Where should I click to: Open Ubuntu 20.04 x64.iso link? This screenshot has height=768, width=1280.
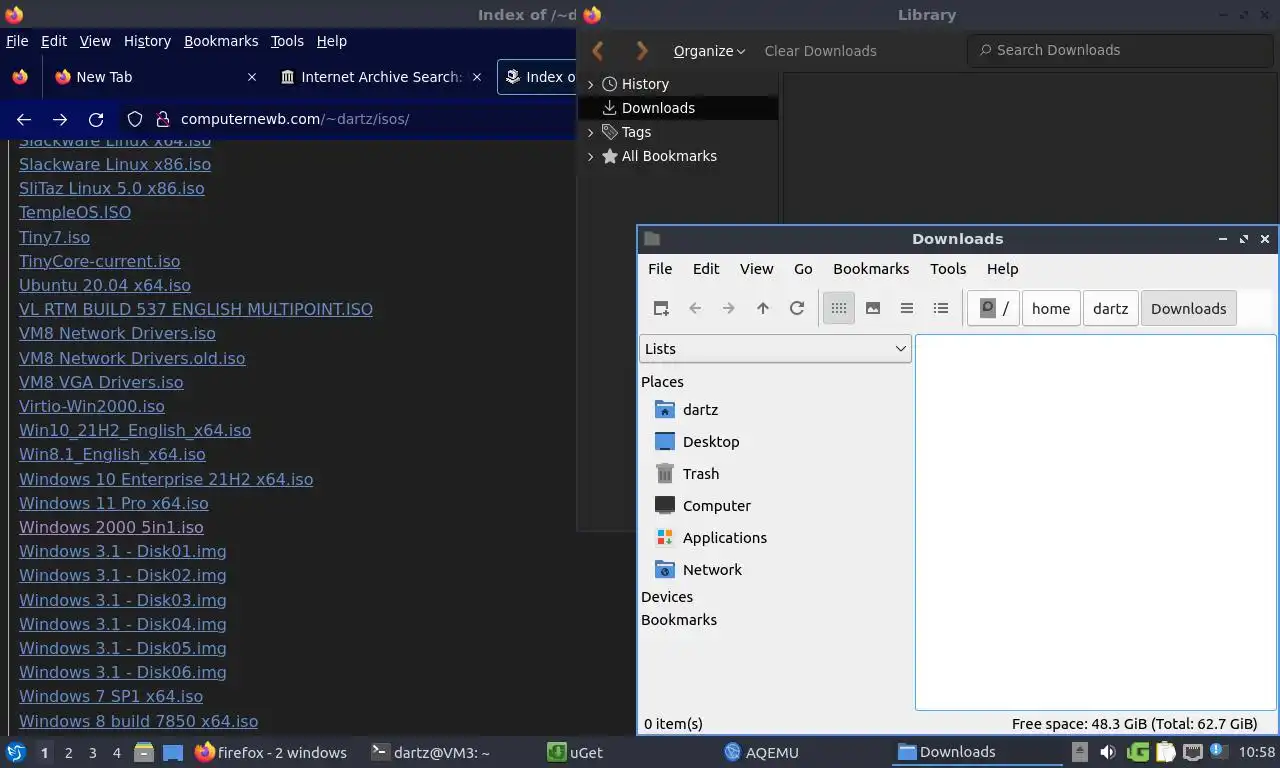pos(105,285)
